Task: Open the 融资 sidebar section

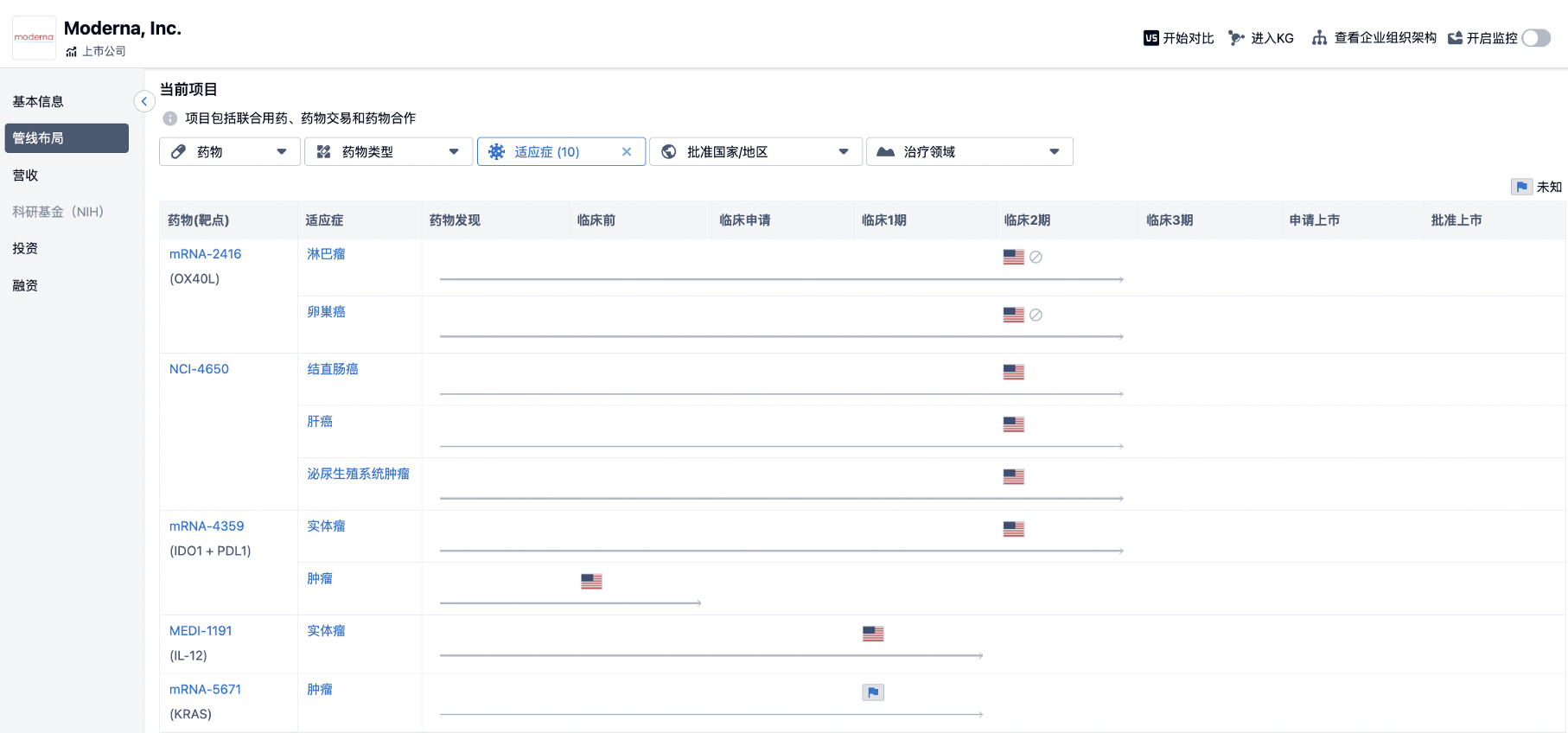Action: (26, 286)
